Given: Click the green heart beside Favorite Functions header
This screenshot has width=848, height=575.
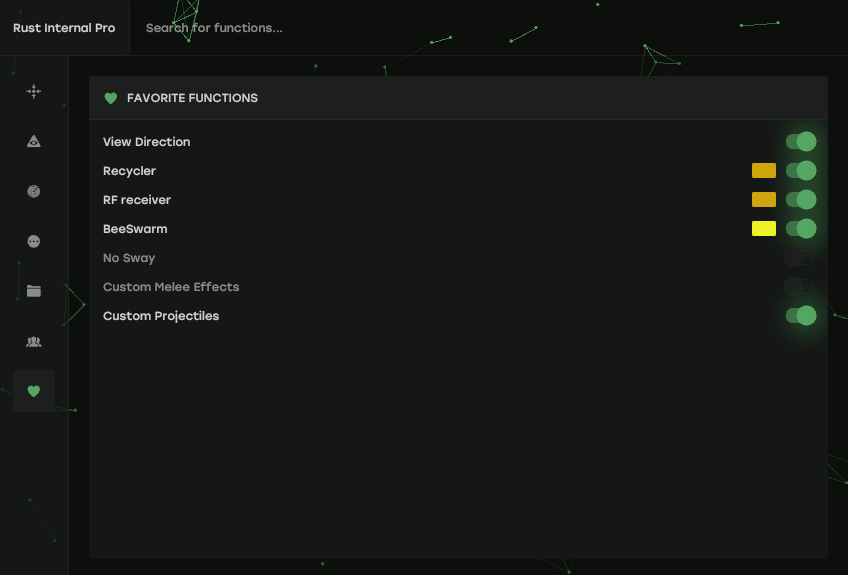Looking at the screenshot, I should click(x=110, y=98).
